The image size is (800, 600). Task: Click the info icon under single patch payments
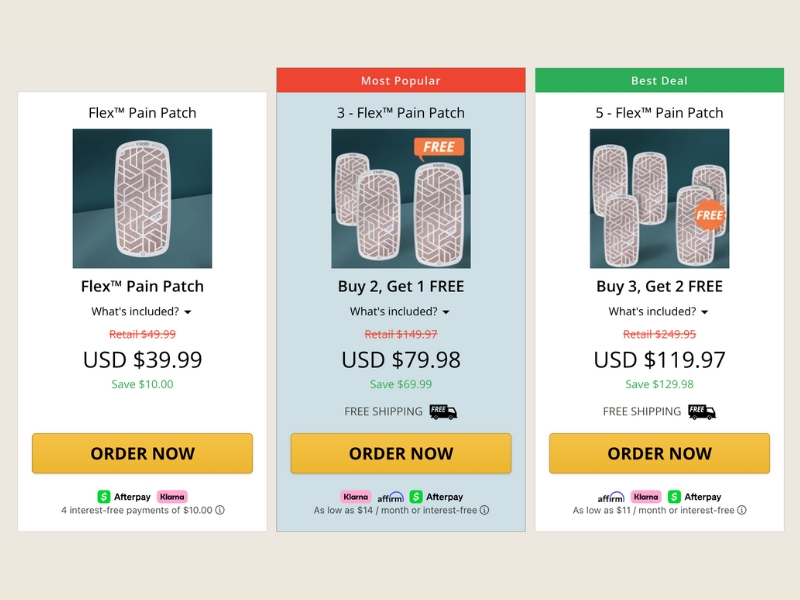pyautogui.click(x=220, y=510)
